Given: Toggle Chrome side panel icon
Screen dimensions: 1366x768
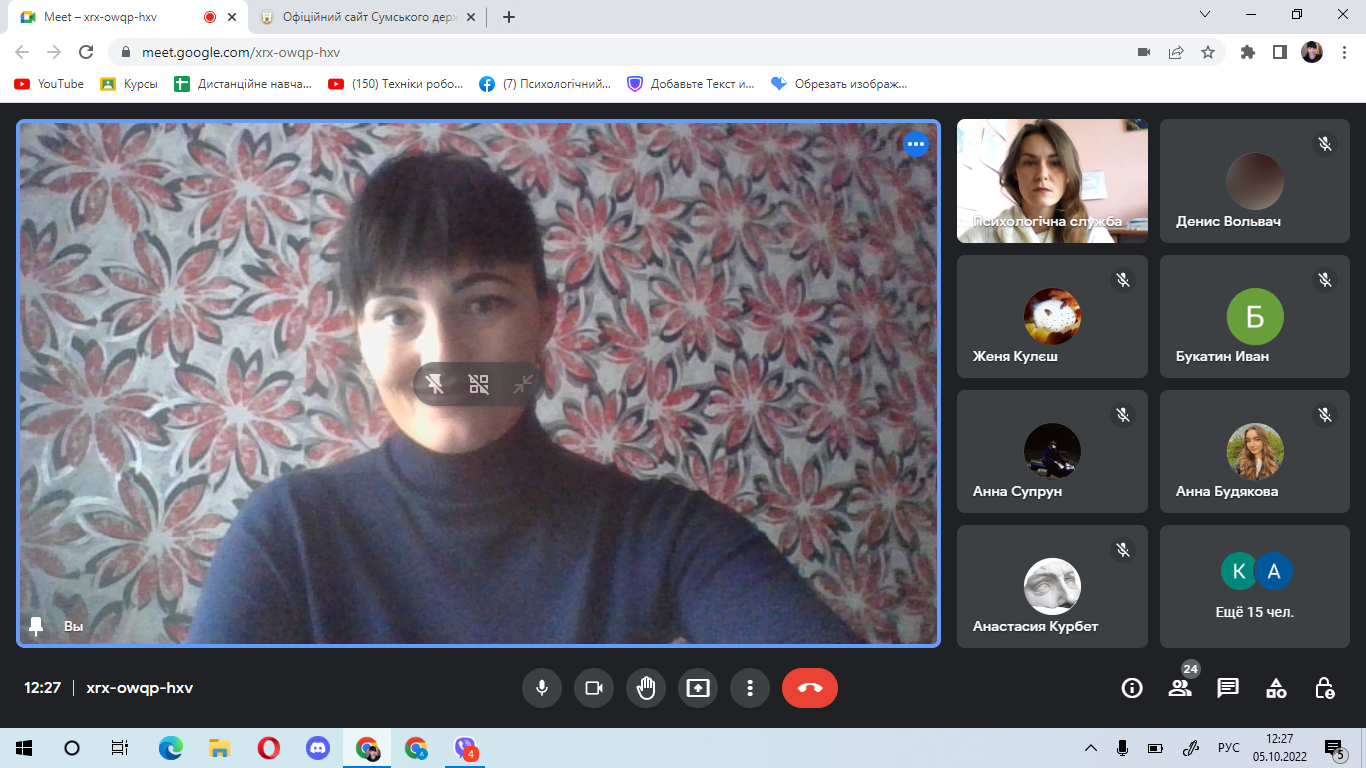Looking at the screenshot, I should pyautogui.click(x=1279, y=52).
